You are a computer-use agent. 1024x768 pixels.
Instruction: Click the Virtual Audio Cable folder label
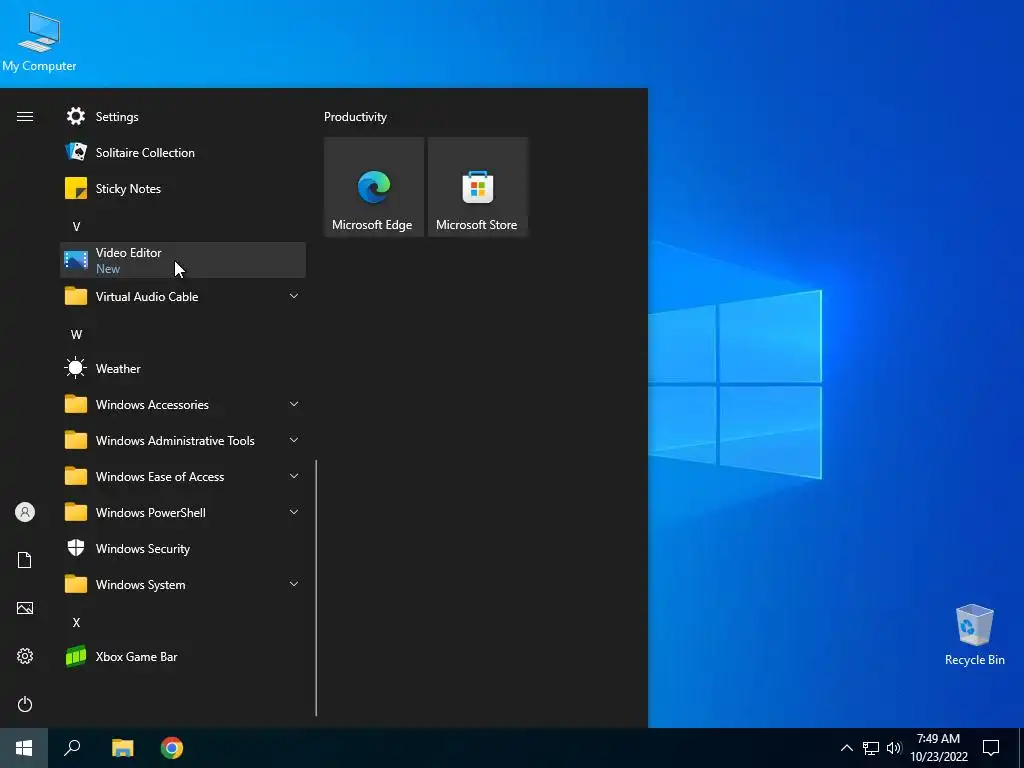pyautogui.click(x=147, y=296)
